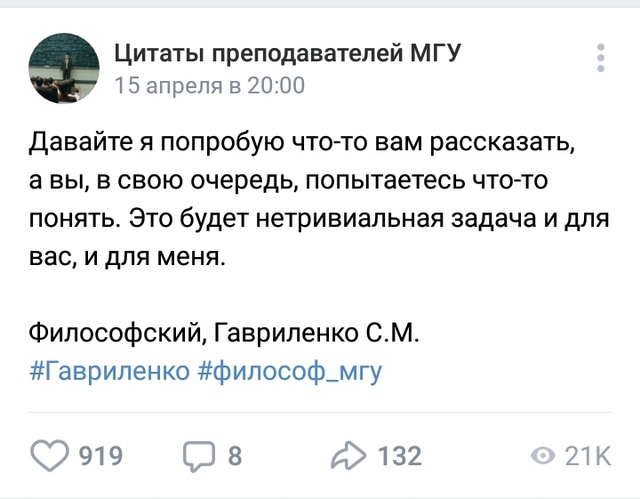
Task: Click the comment count 8
Action: pos(235,457)
